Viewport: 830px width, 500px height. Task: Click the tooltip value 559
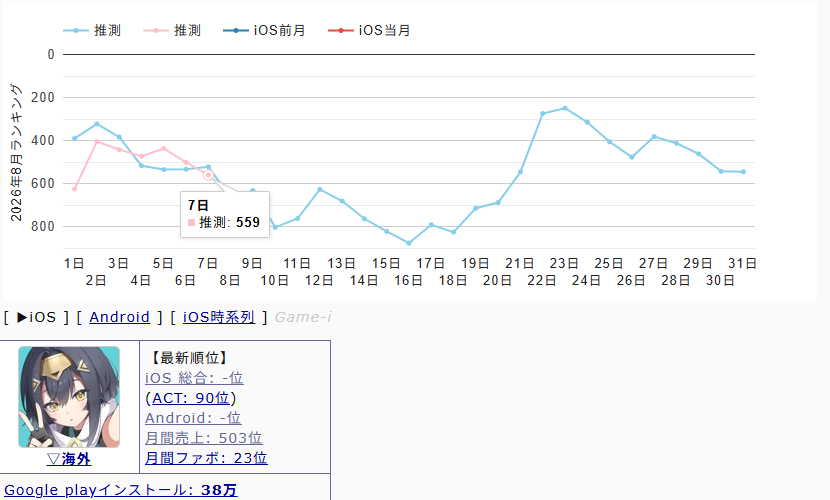[248, 222]
